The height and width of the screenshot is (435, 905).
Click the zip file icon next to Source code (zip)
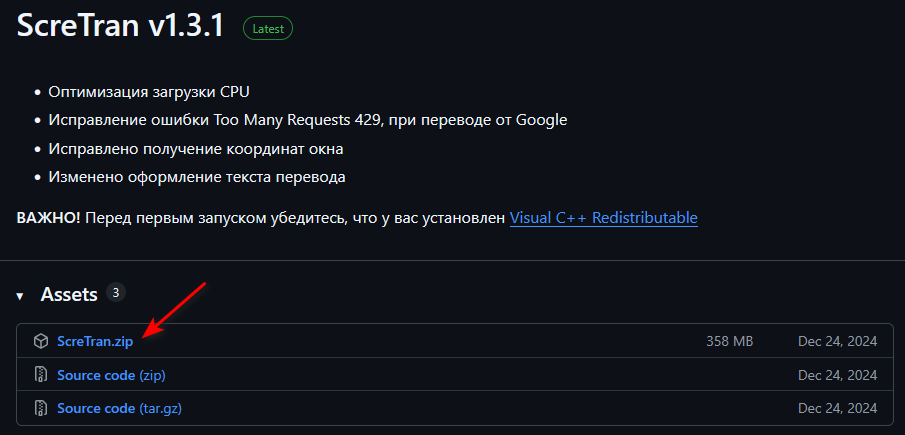41,375
